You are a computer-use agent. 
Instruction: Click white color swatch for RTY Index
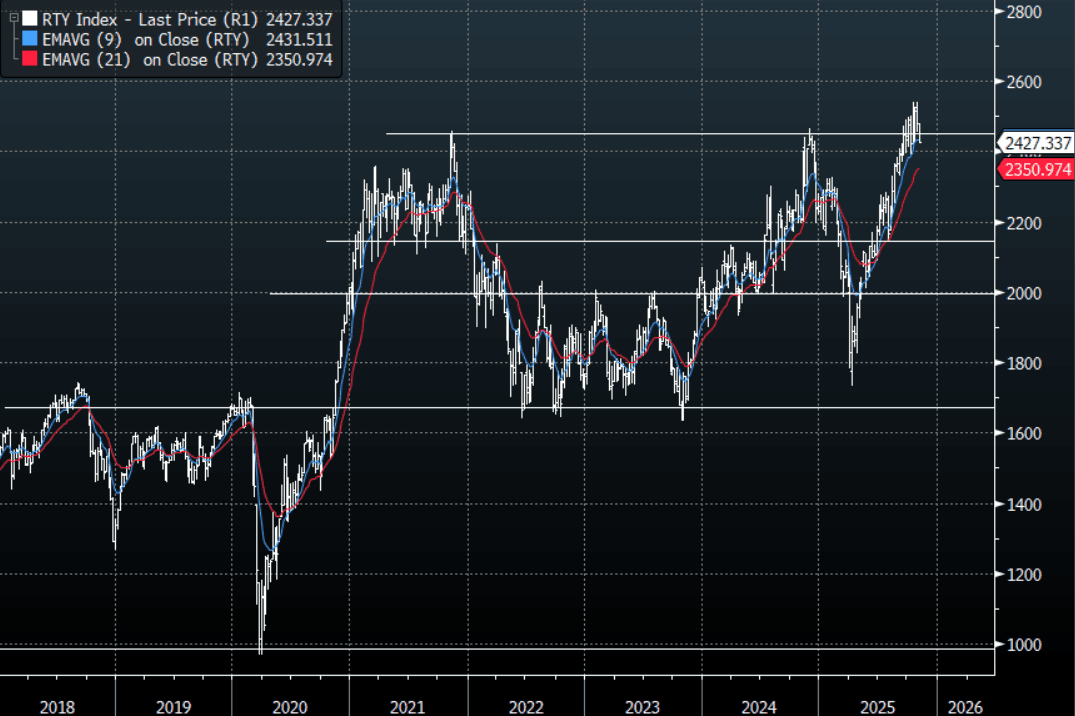29,18
